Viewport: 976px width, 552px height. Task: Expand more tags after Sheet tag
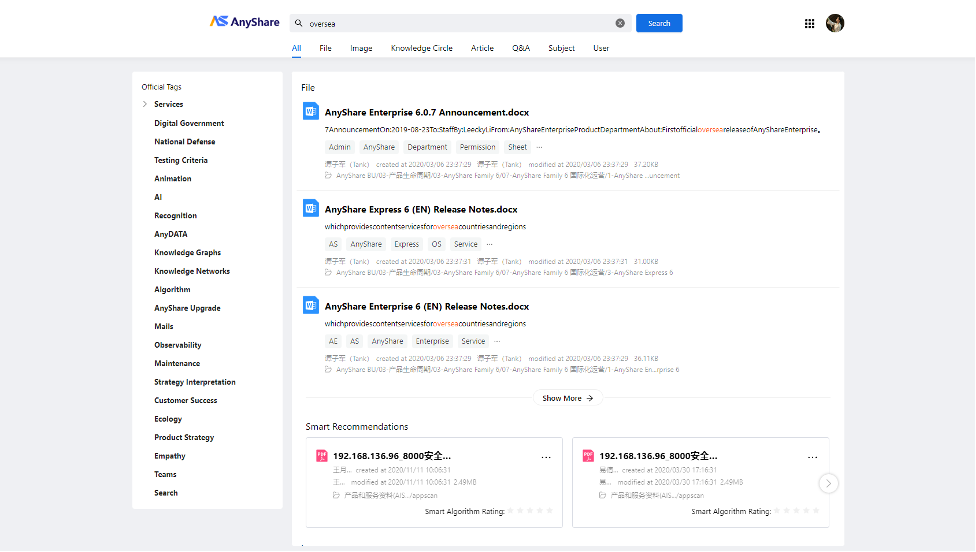pyautogui.click(x=540, y=147)
